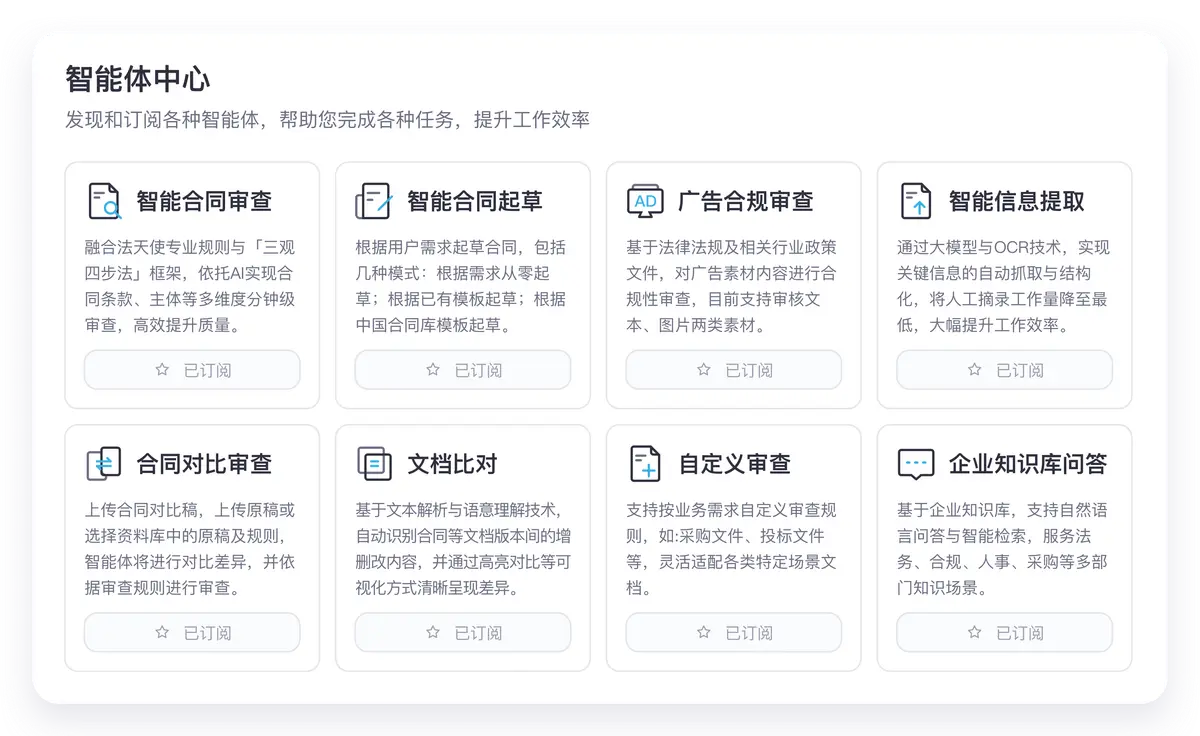This screenshot has width=1200, height=736.
Task: Open the 智能合同审查 card title
Action: point(204,201)
